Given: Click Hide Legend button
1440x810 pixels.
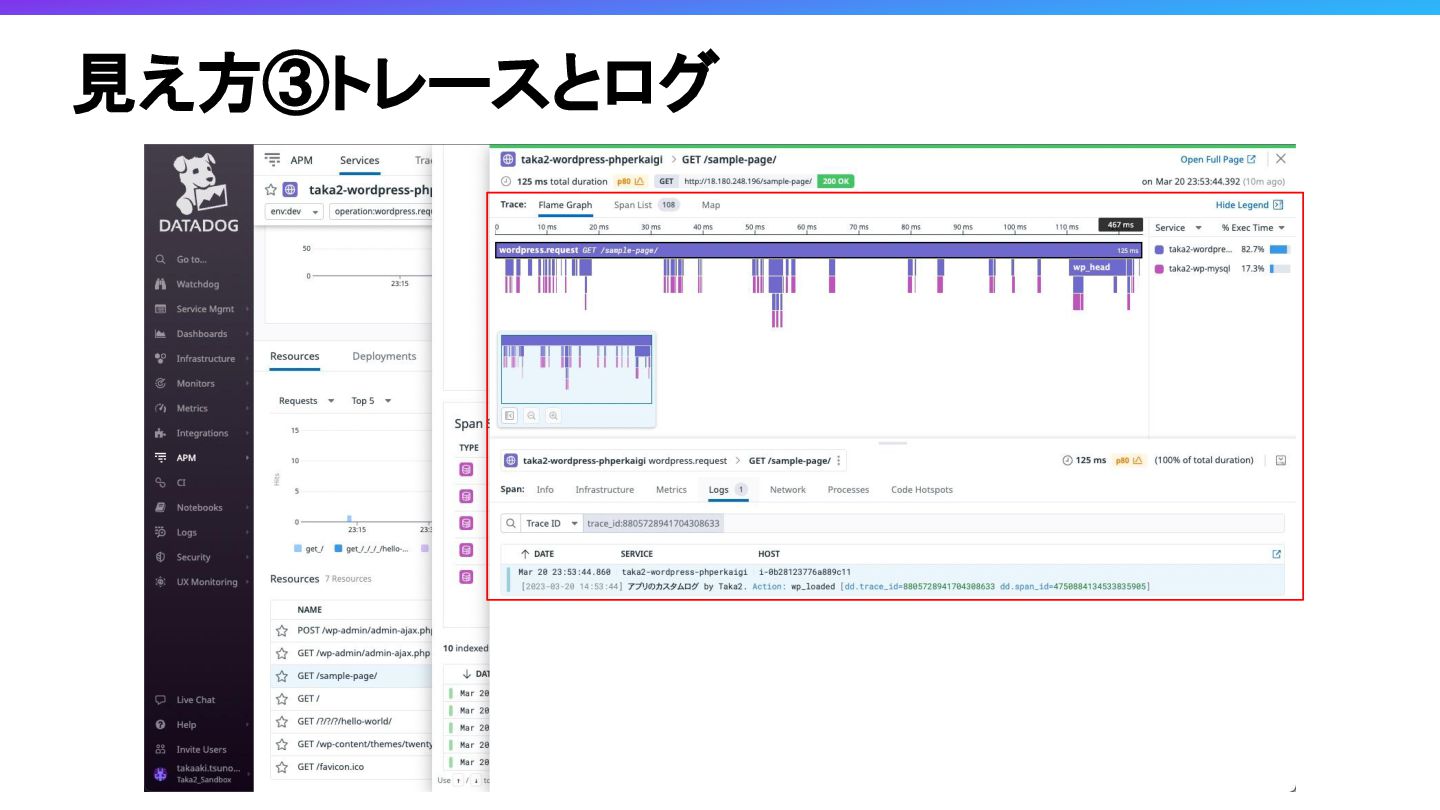Looking at the screenshot, I should pyautogui.click(x=1249, y=205).
